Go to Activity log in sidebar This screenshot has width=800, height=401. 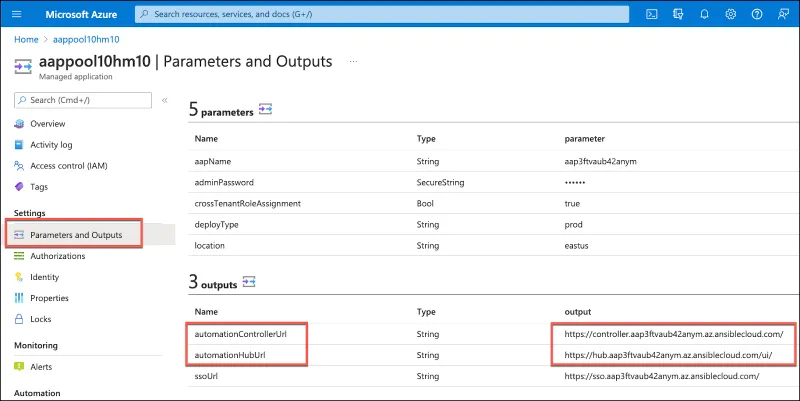point(51,144)
